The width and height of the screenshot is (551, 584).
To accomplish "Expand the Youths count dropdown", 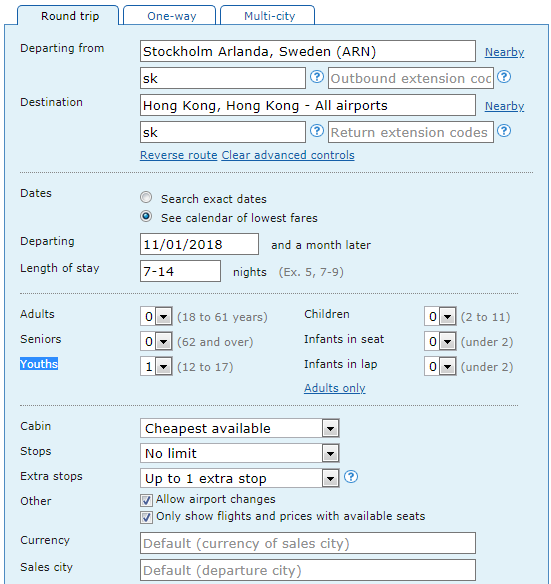I will [x=156, y=366].
